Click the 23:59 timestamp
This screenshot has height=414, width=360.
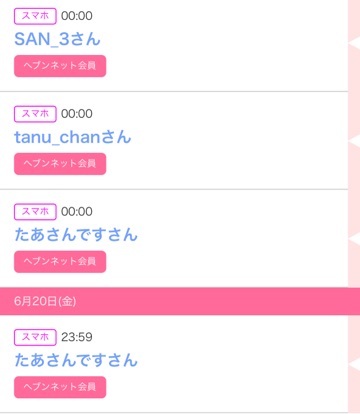point(77,337)
